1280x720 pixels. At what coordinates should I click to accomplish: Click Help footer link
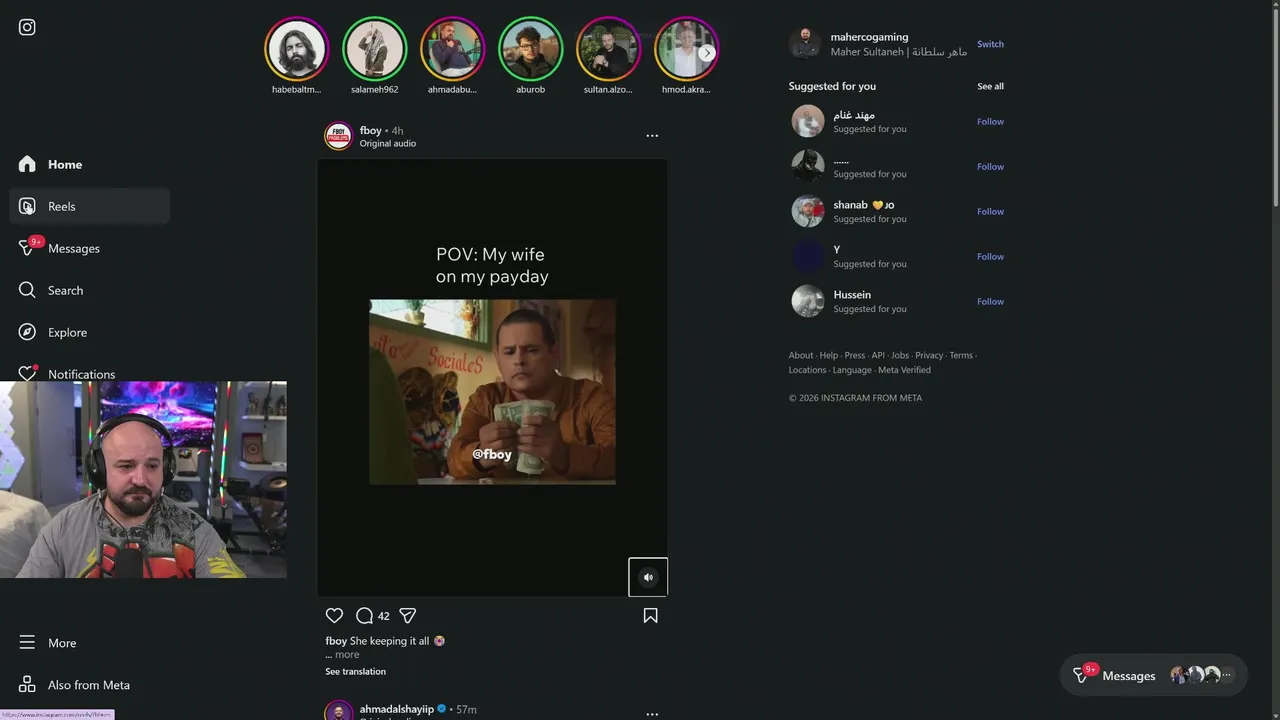click(829, 356)
